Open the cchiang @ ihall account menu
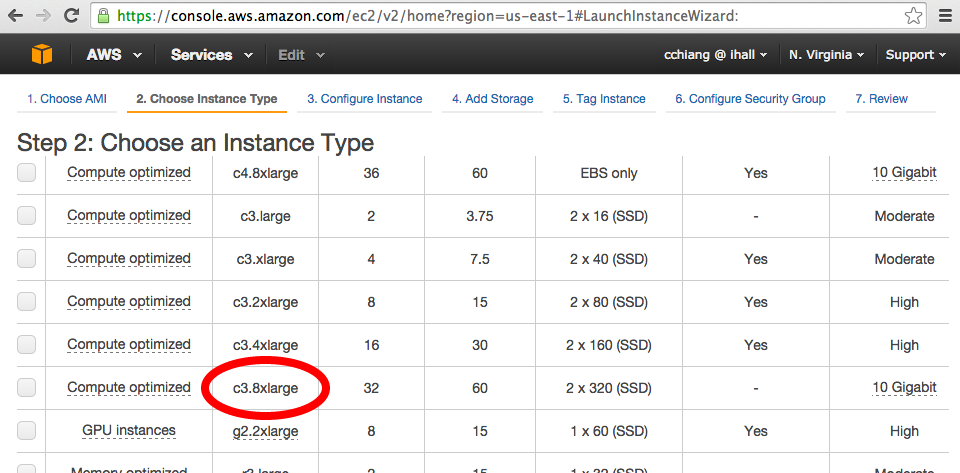This screenshot has width=960, height=473. 716,55
